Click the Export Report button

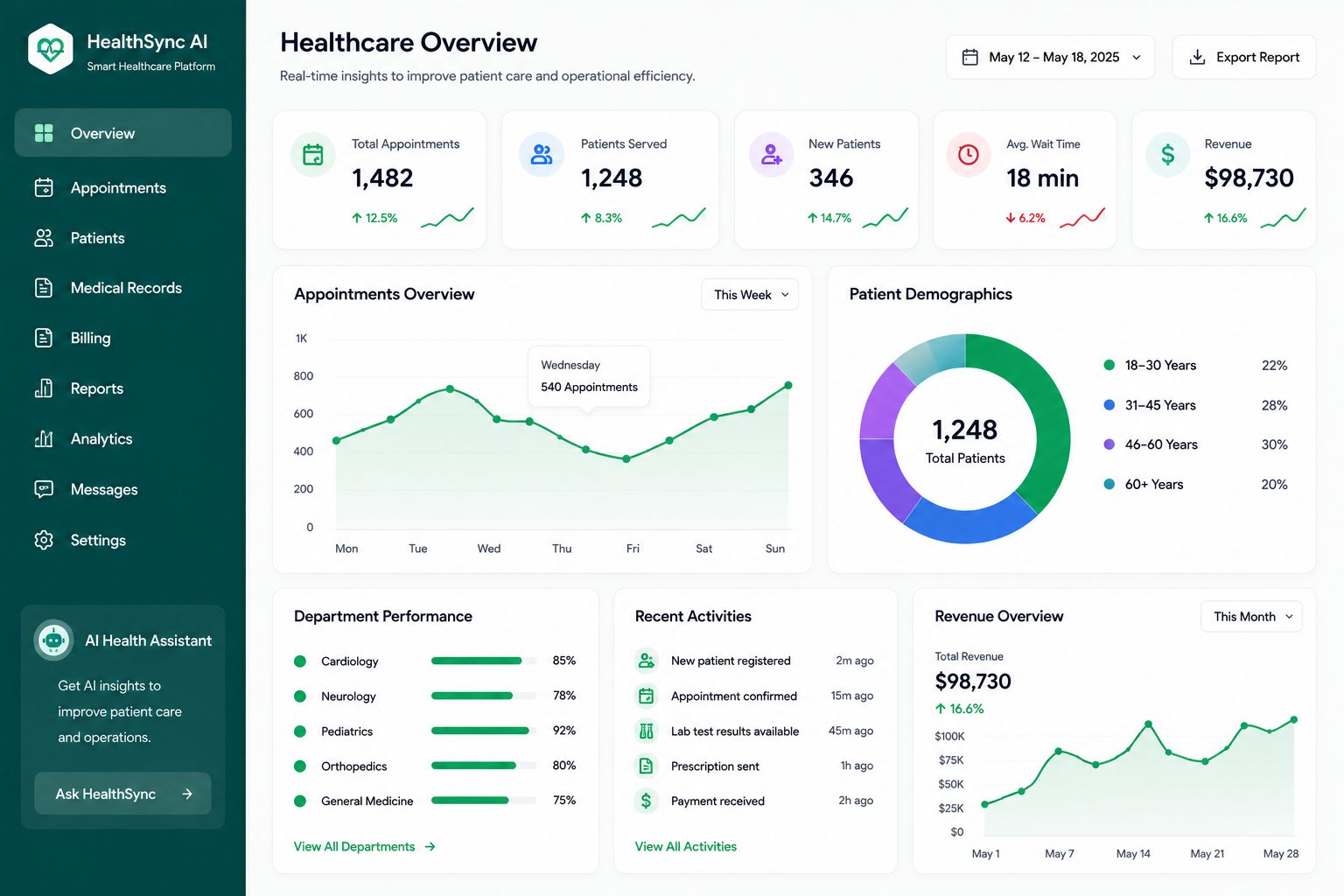click(x=1244, y=57)
